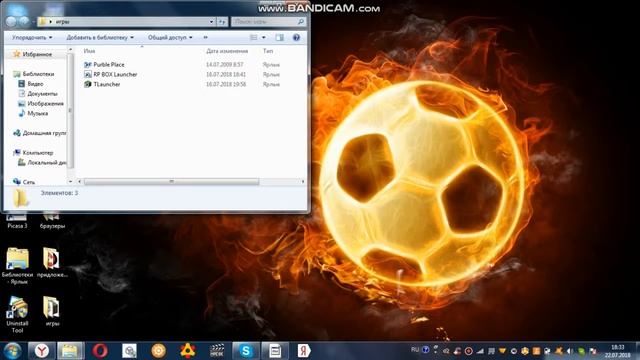Open Explorer help
The height and width of the screenshot is (360, 640).
coord(296,38)
